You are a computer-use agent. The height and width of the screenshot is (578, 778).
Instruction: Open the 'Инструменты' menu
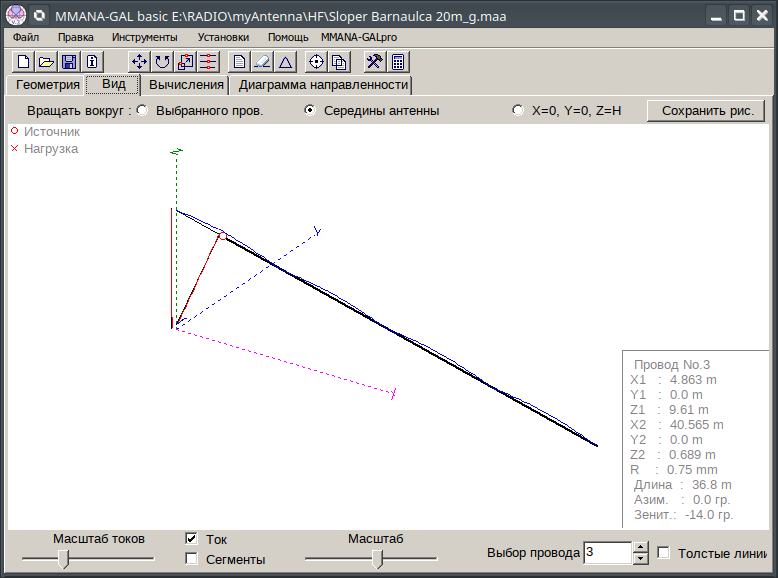click(145, 36)
